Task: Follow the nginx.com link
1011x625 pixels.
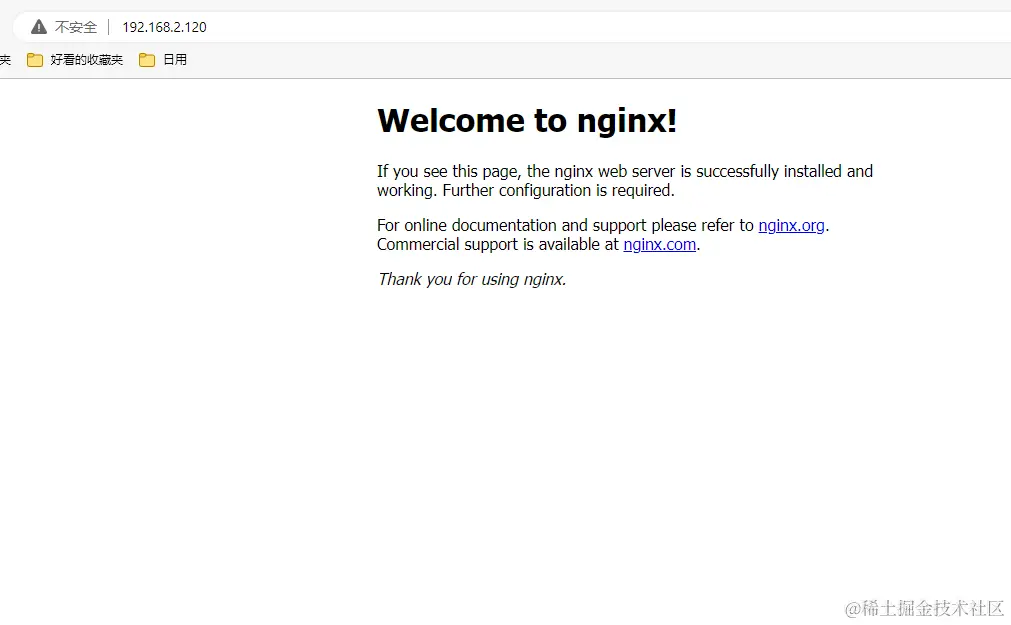Action: (660, 244)
